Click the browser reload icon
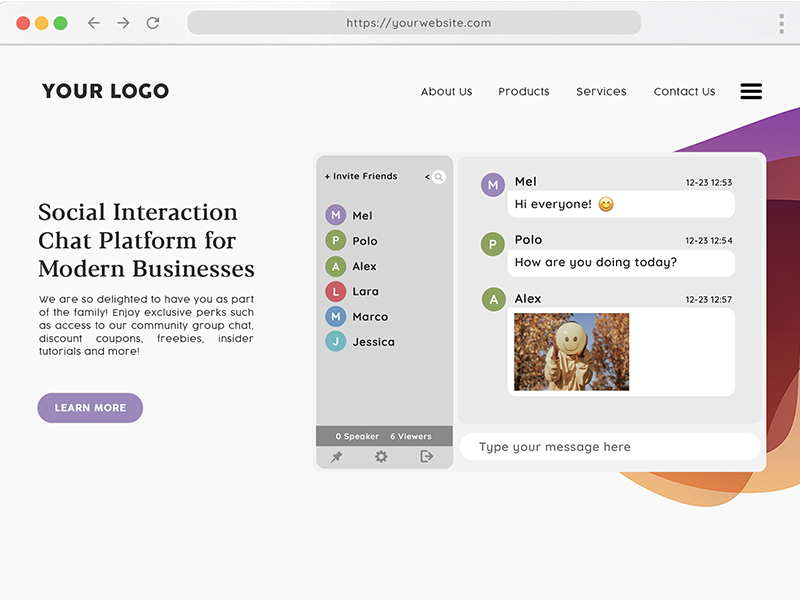The width and height of the screenshot is (800, 600). click(153, 23)
